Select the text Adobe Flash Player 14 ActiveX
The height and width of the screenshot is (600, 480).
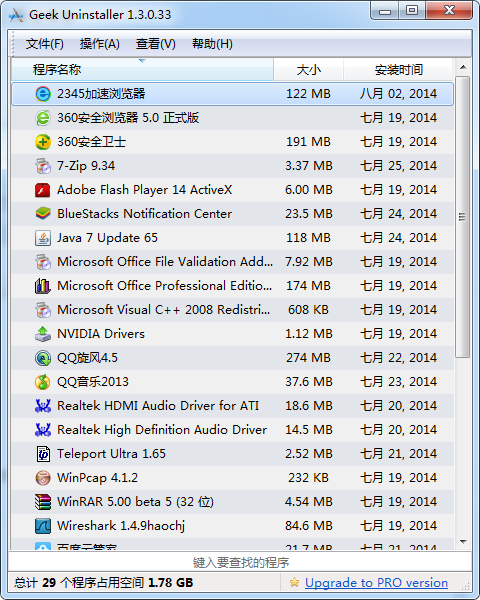pos(144,190)
